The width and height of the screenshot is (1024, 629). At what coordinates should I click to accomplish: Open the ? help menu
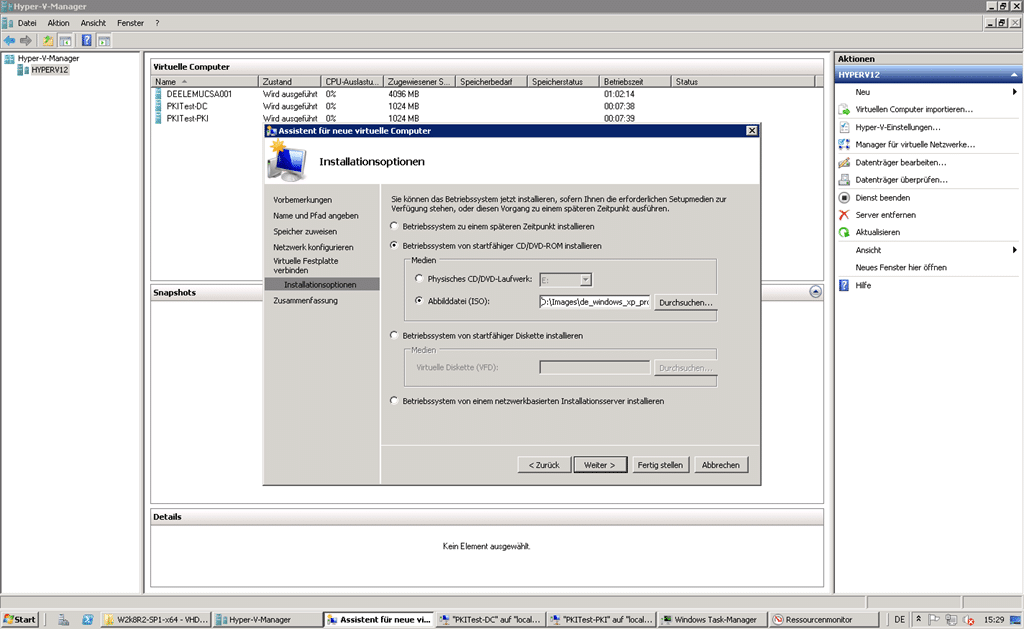[x=157, y=23]
